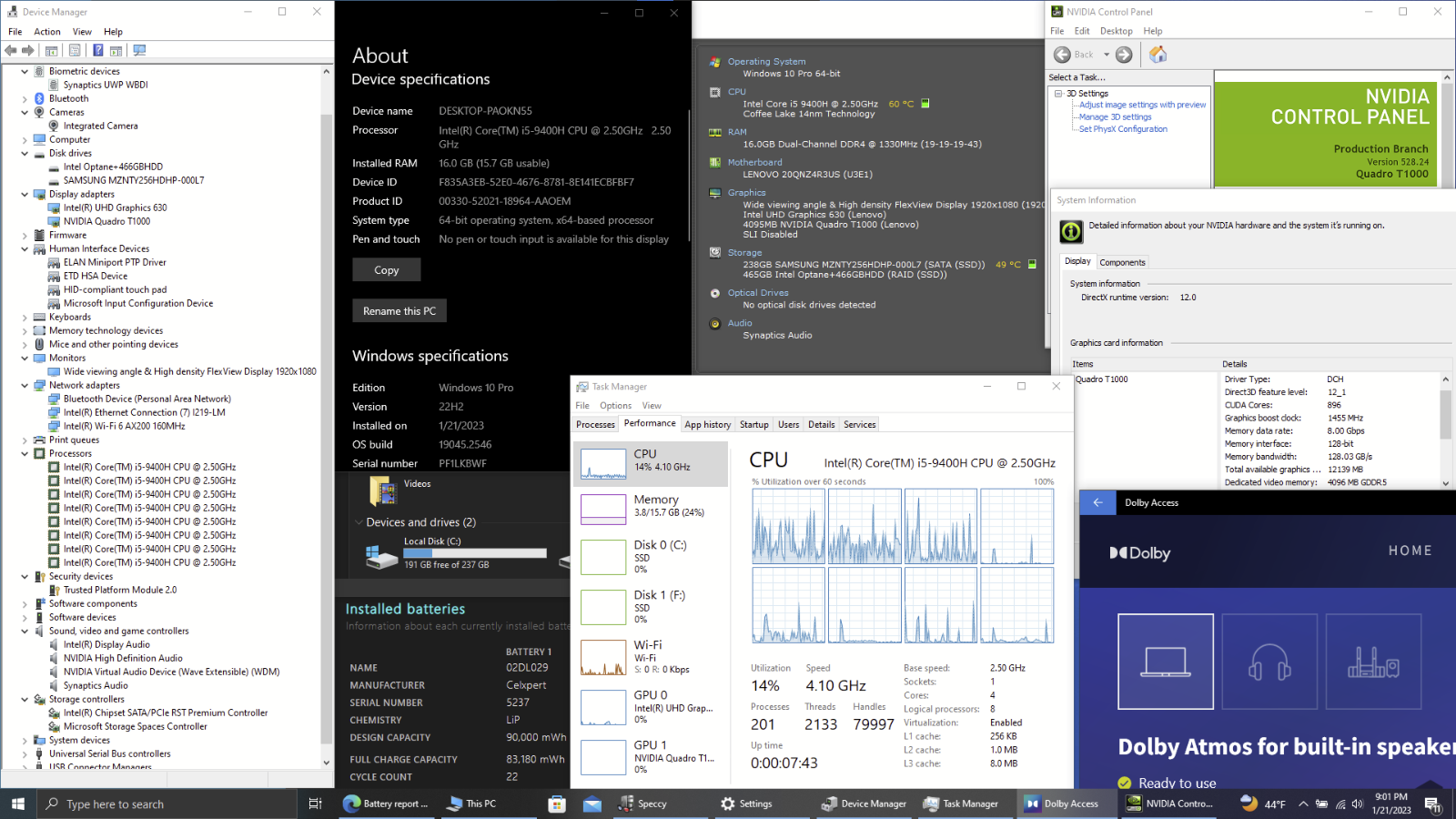Collapse Devices and drives section chevron
The width and height of the screenshot is (1456, 819).
click(359, 522)
